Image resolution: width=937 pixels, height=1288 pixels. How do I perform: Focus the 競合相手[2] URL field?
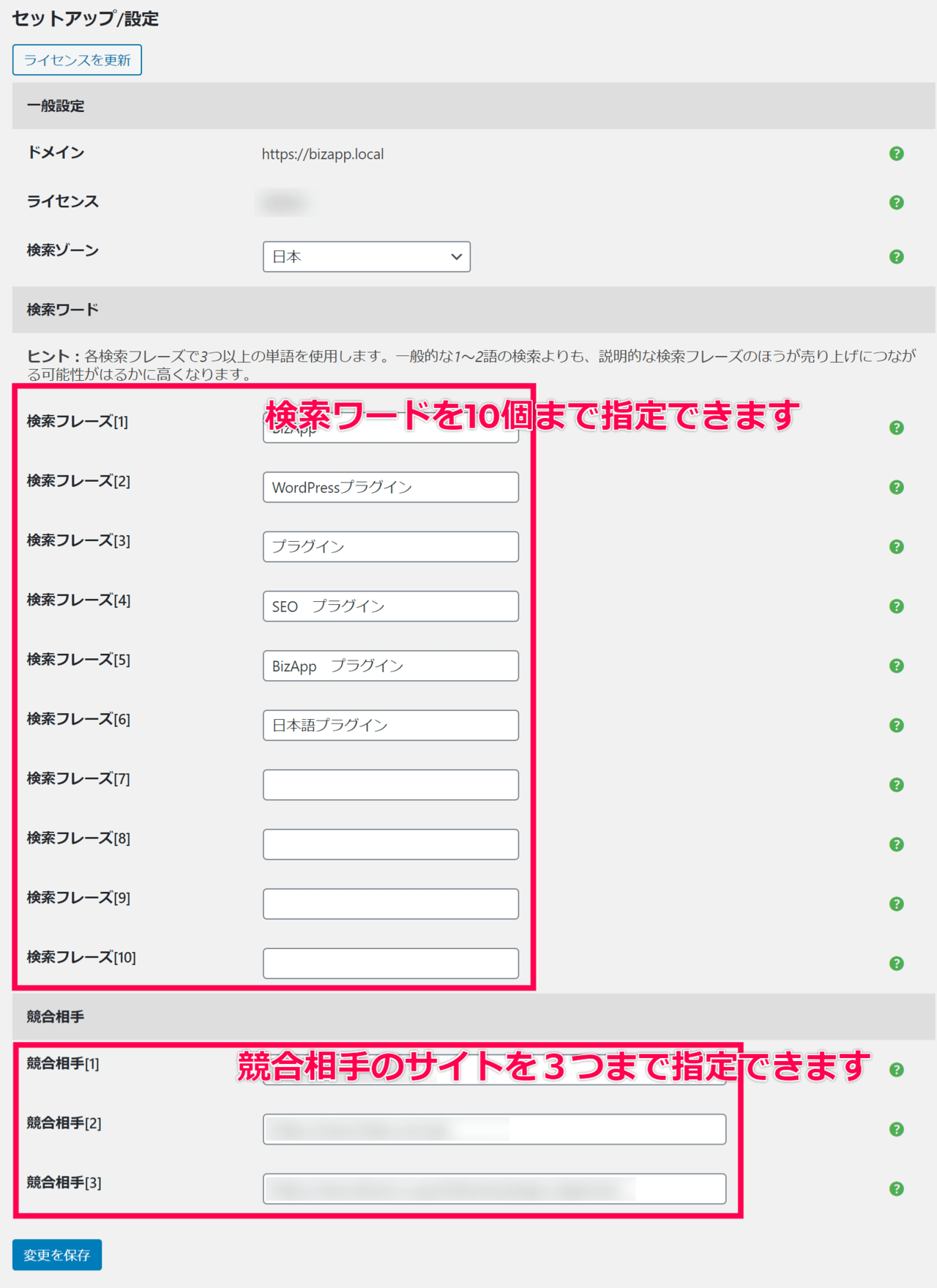click(495, 1130)
